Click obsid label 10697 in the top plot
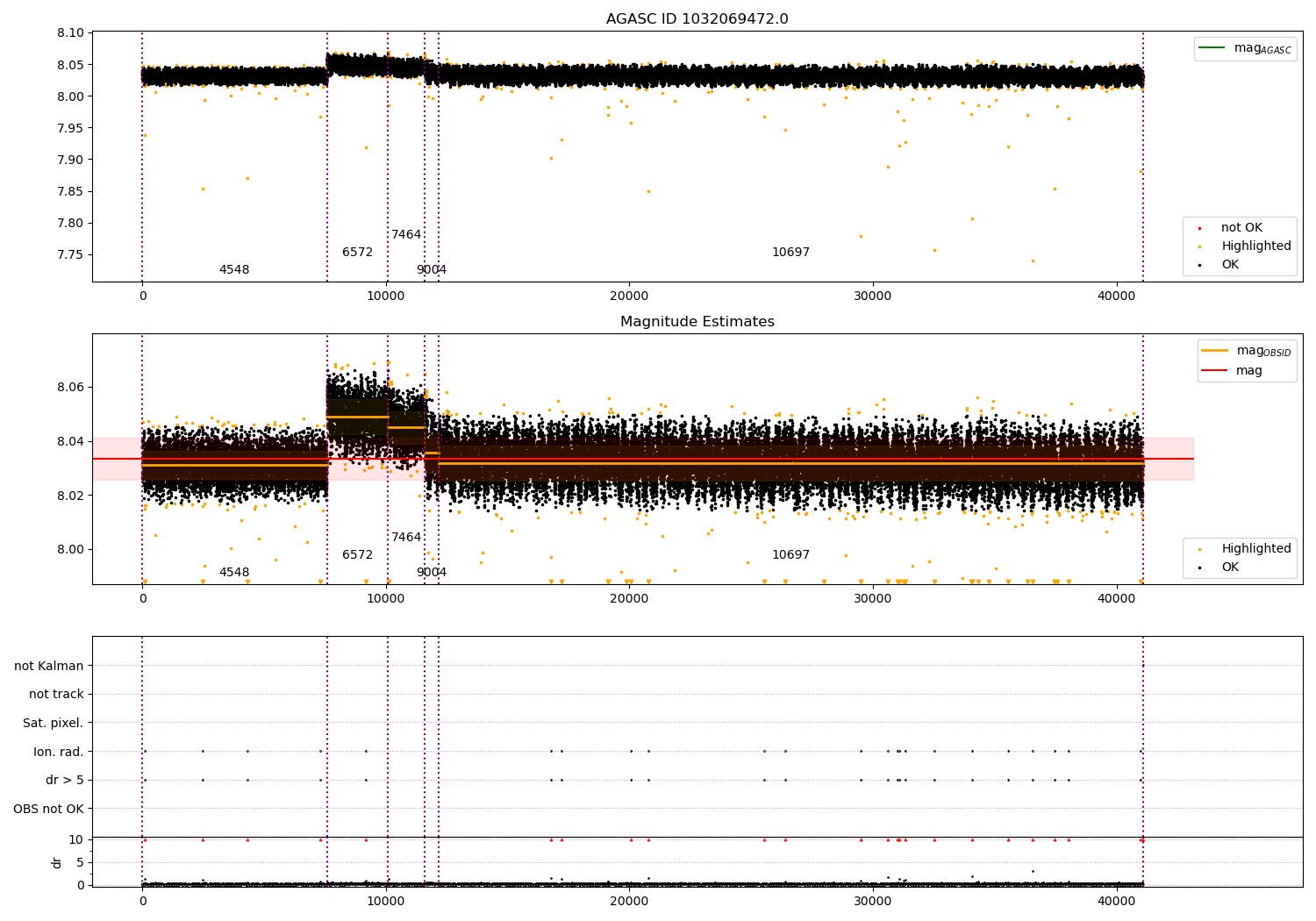The image size is (1316, 921). [x=790, y=253]
